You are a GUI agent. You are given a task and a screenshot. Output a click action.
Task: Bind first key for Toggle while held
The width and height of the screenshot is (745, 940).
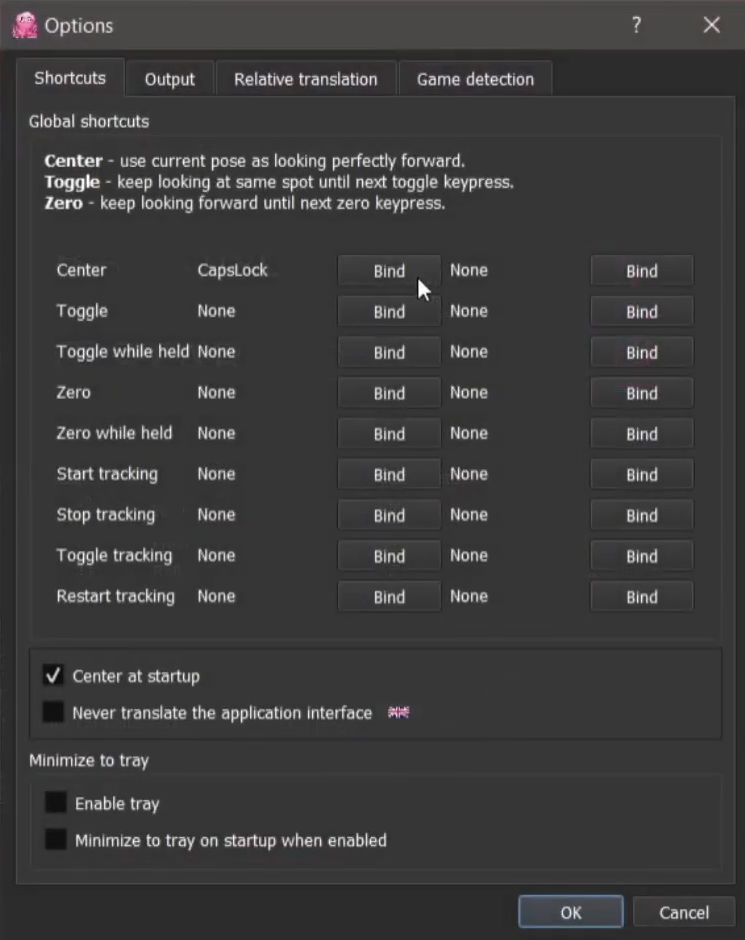pyautogui.click(x=389, y=352)
